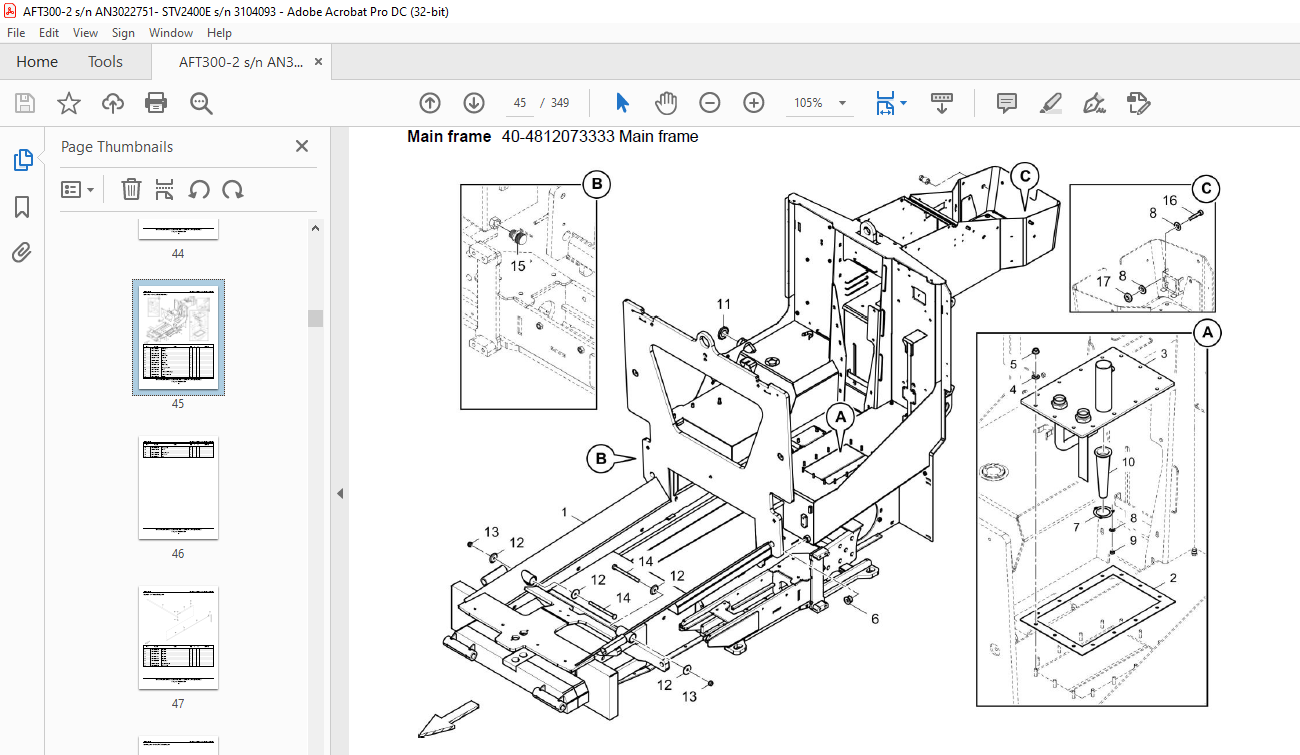The height and width of the screenshot is (755, 1300).
Task: Open the find text magnifier tool
Action: click(201, 103)
